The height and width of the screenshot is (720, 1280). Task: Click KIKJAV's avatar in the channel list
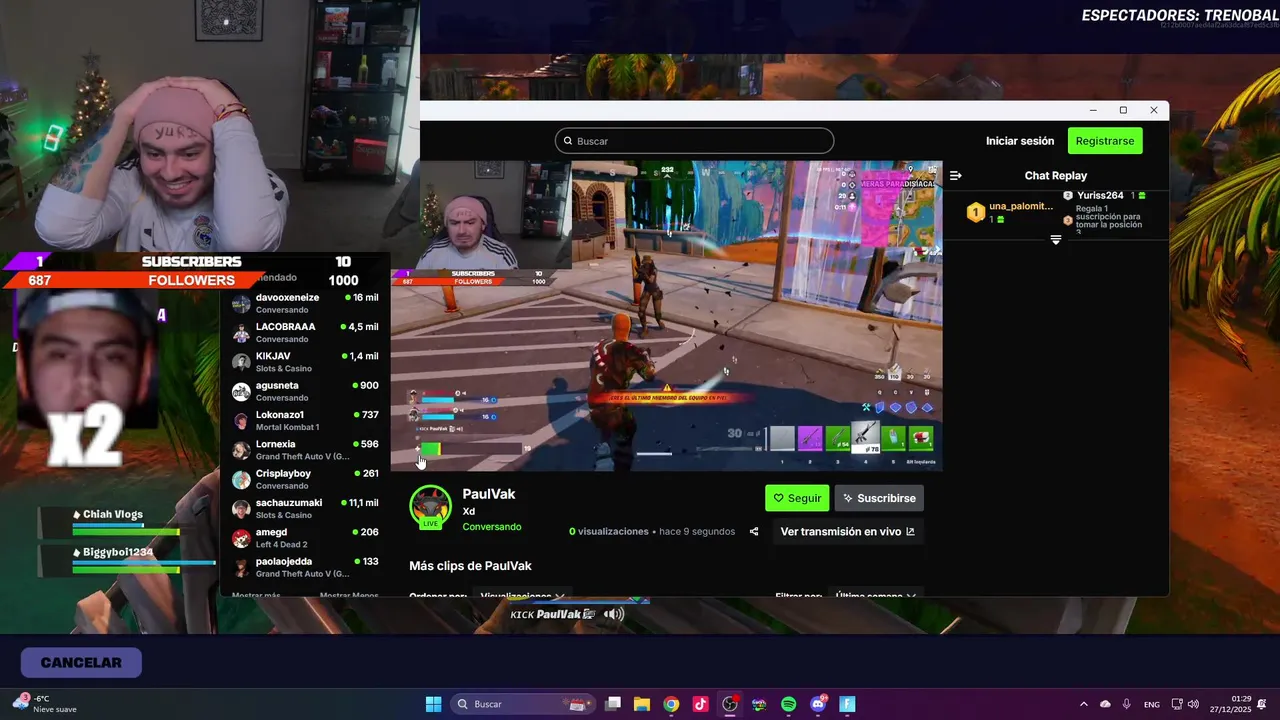click(241, 362)
